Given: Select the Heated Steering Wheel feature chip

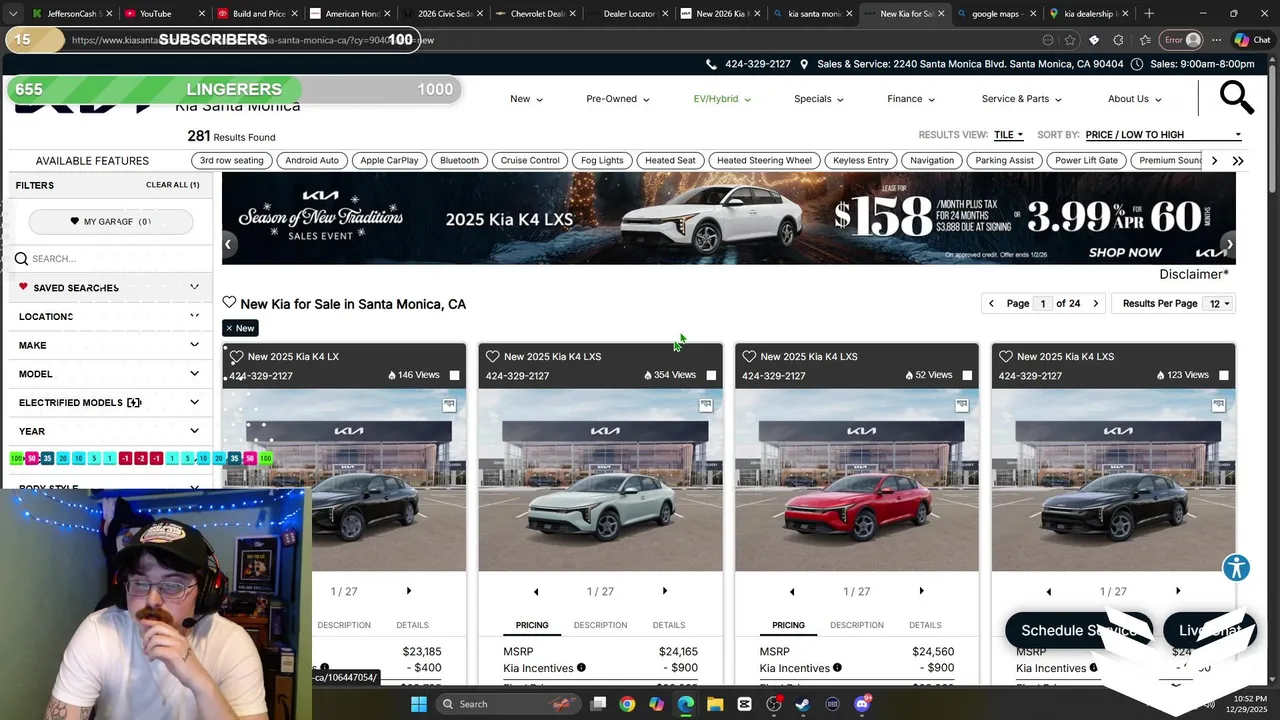Looking at the screenshot, I should (x=764, y=160).
